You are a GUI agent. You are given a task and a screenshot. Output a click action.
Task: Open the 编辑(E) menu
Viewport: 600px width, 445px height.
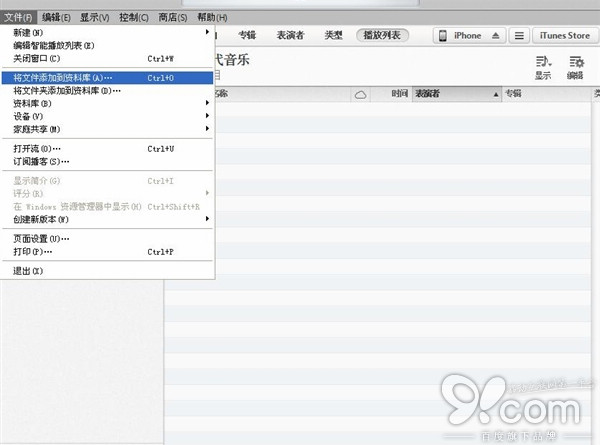(x=56, y=18)
